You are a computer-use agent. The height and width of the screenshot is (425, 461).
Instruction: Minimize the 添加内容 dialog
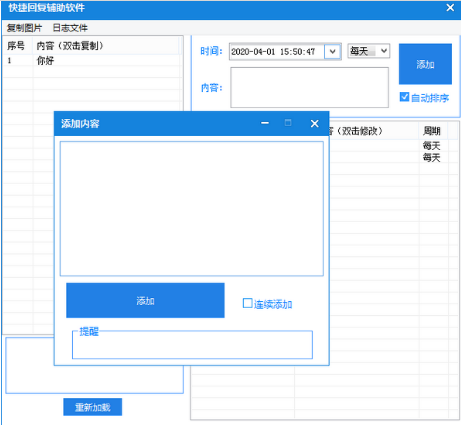pos(265,123)
